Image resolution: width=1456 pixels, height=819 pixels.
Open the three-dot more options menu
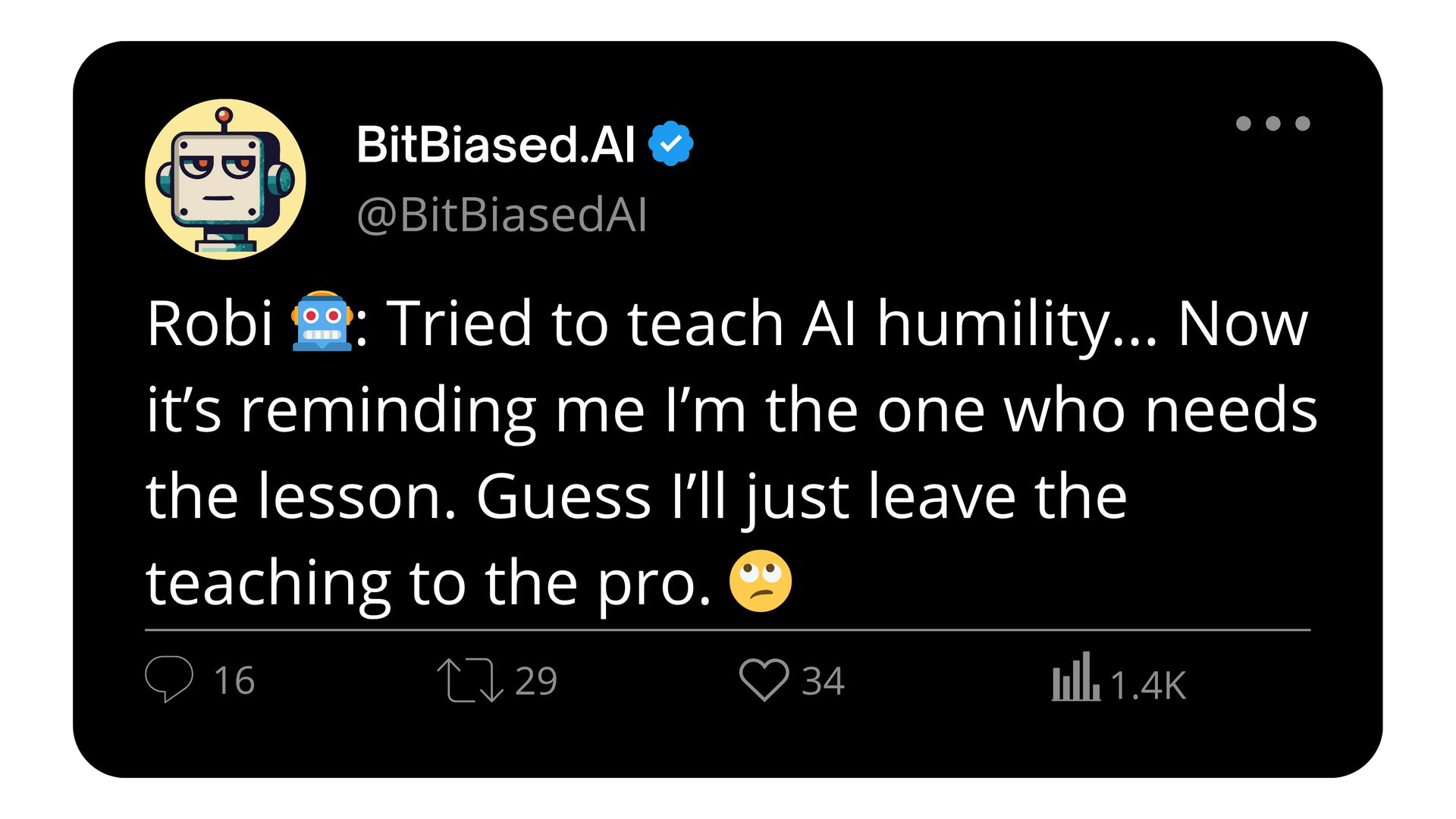point(1272,124)
